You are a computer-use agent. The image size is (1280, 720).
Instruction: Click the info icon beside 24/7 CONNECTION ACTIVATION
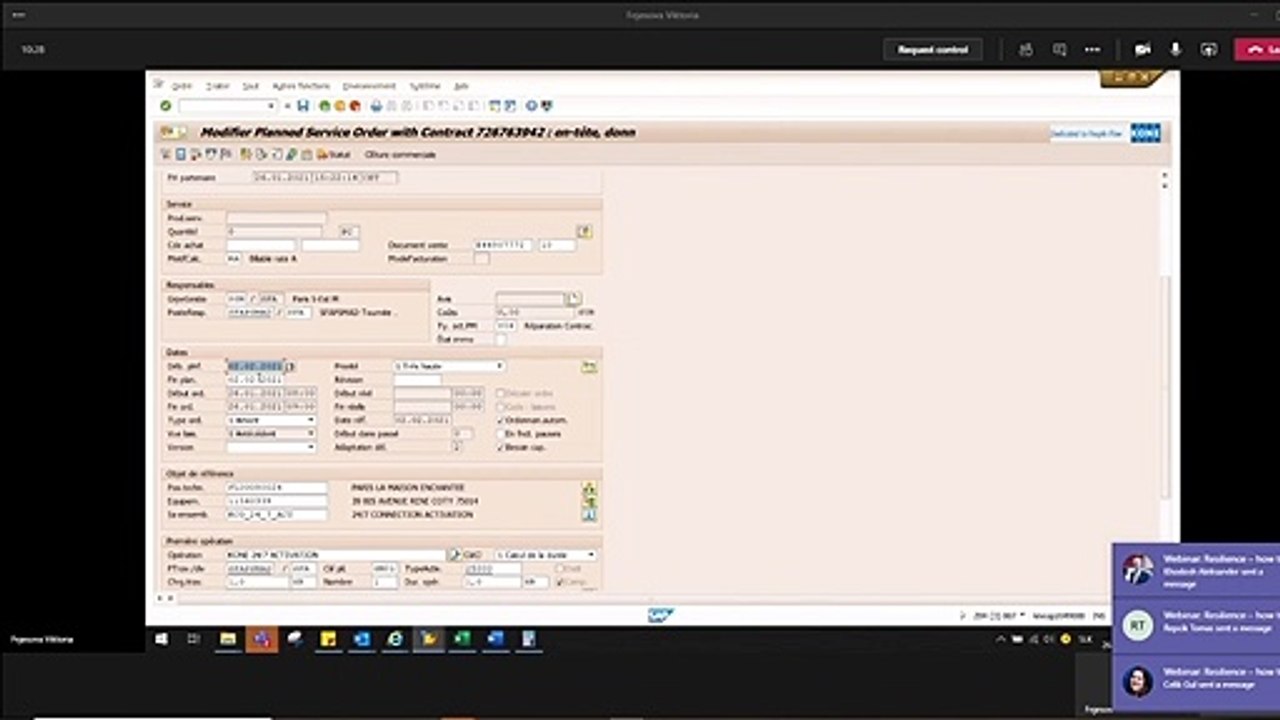coord(589,514)
